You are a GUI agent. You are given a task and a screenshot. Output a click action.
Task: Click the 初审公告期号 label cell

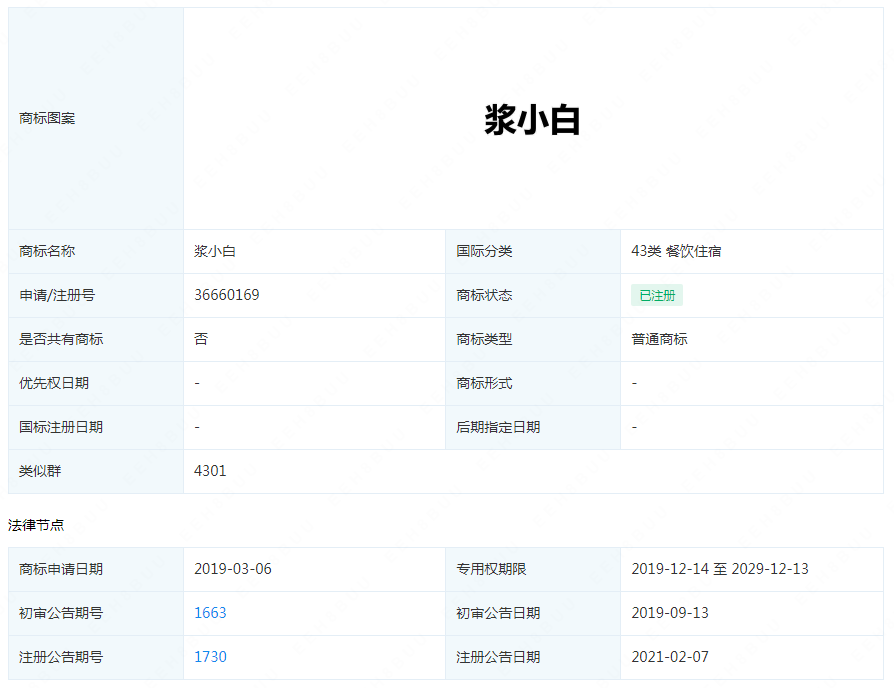click(96, 613)
